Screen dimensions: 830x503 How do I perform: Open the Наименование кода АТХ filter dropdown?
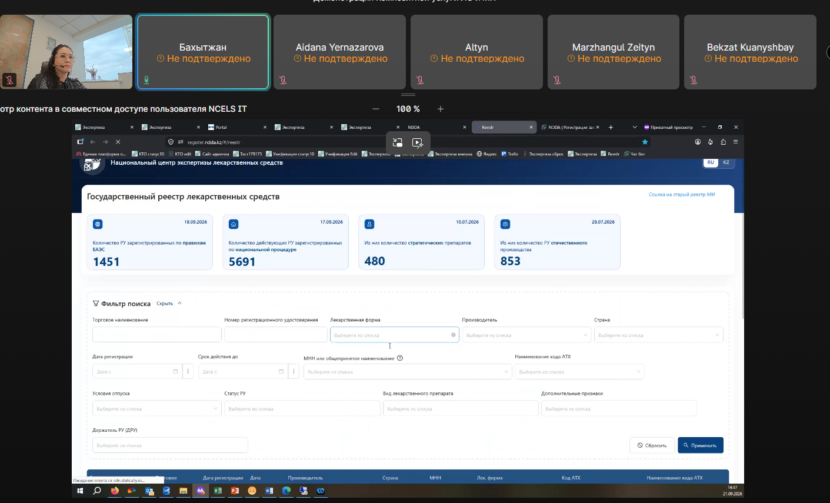(579, 372)
